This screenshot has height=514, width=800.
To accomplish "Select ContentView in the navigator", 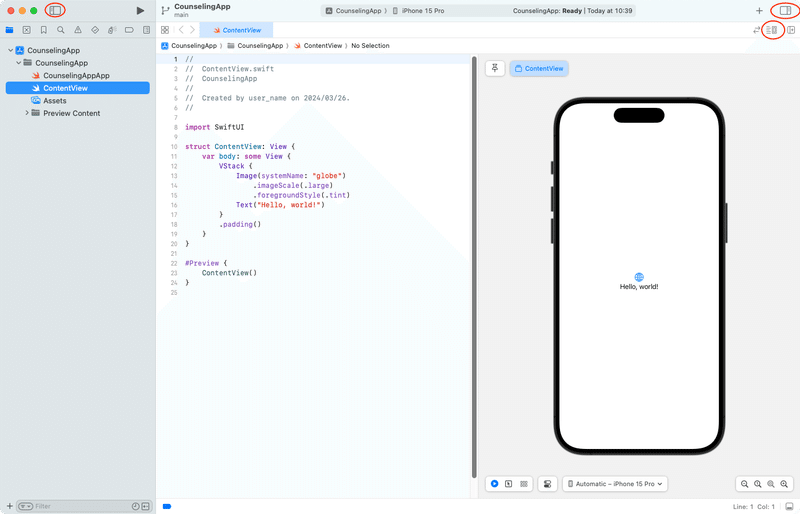I will tap(78, 88).
